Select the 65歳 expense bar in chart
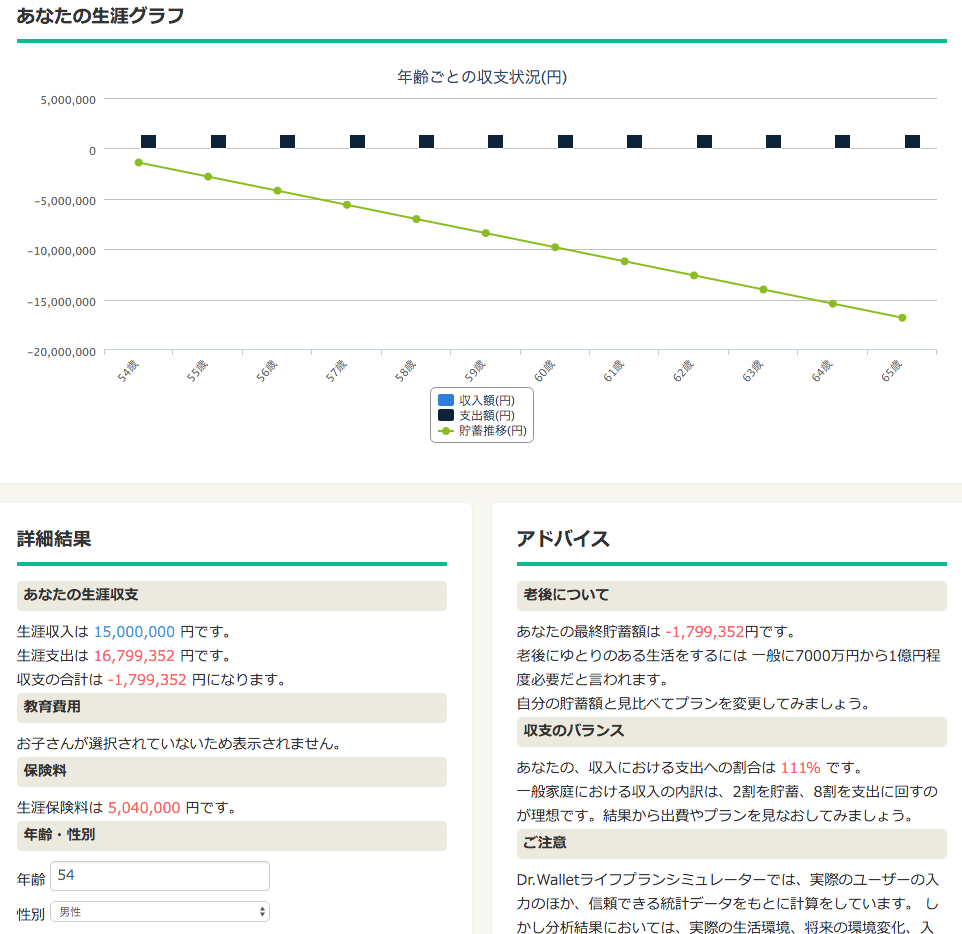Image resolution: width=962 pixels, height=934 pixels. click(x=912, y=142)
